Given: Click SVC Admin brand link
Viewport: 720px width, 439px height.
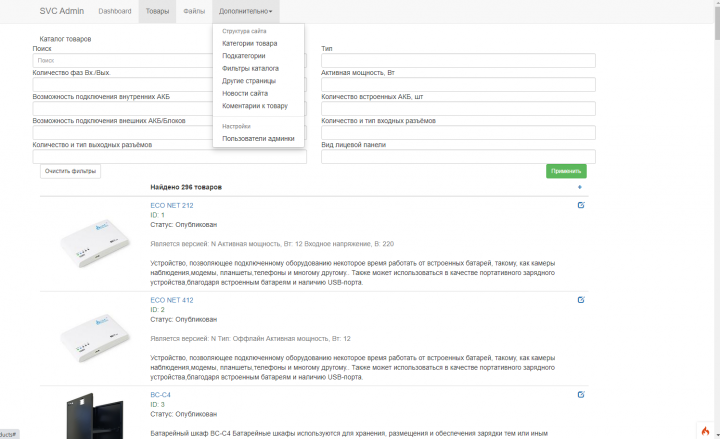Looking at the screenshot, I should pyautogui.click(x=62, y=11).
